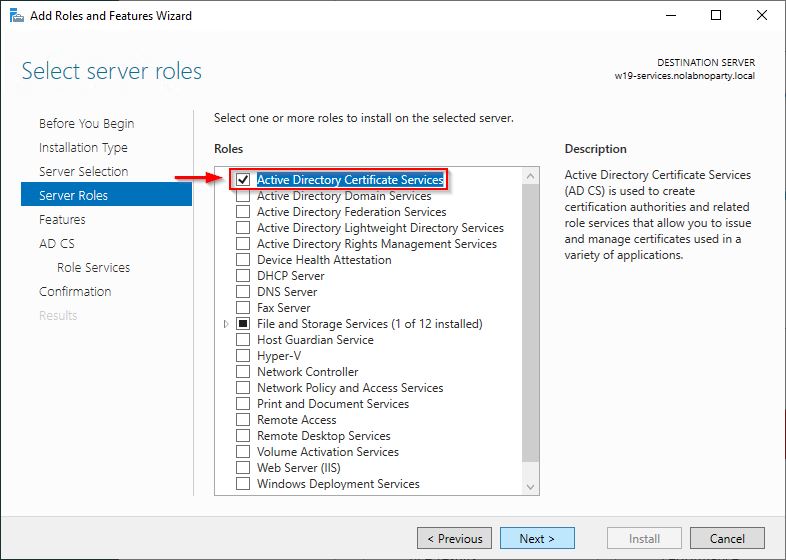Viewport: 786px width, 560px height.
Task: Tick Volume Activation Services checkbox
Action: point(243,452)
